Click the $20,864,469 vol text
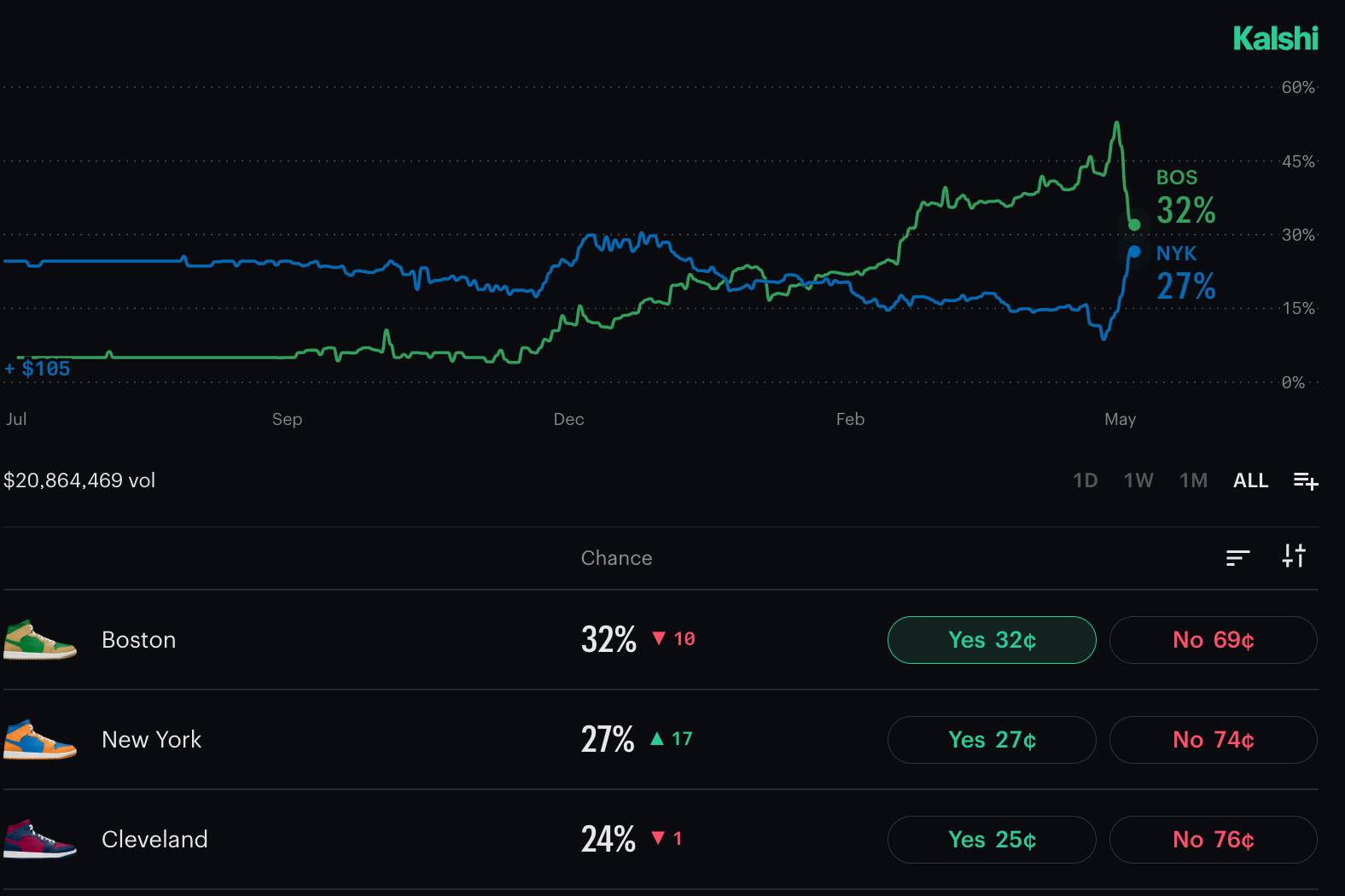The image size is (1345, 896). click(79, 480)
